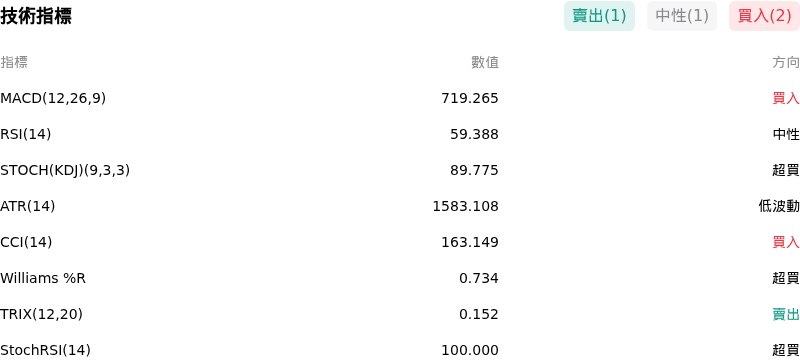
Task: Click the MACD value 719.265
Action: [x=470, y=98]
